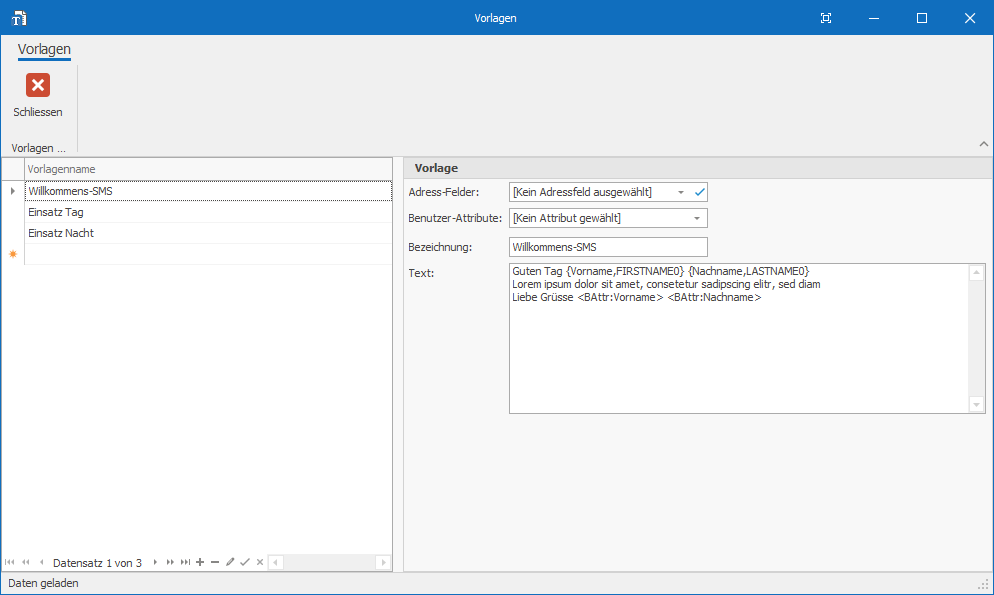The height and width of the screenshot is (595, 994).
Task: Click the Bezeichnung input field
Action: [x=608, y=247]
